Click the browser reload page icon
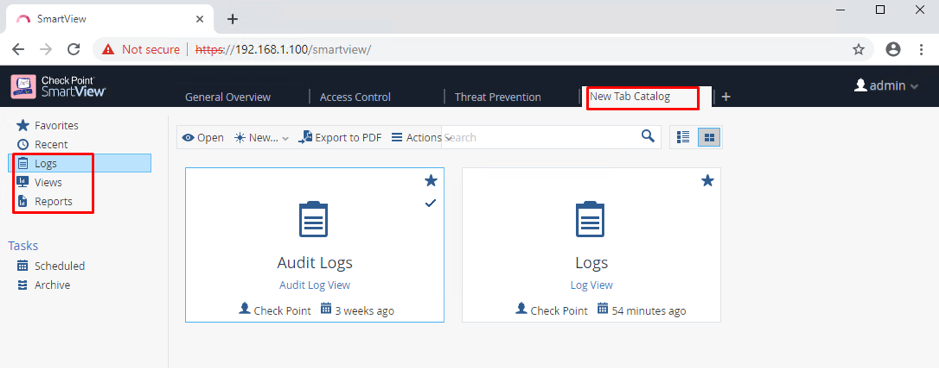939x368 pixels. [73, 49]
